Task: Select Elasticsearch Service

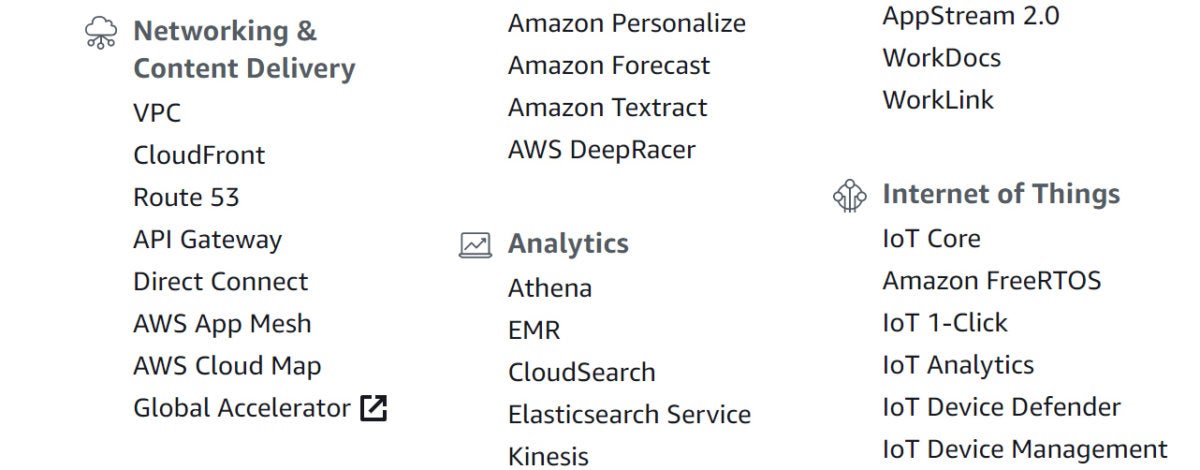Action: [629, 414]
